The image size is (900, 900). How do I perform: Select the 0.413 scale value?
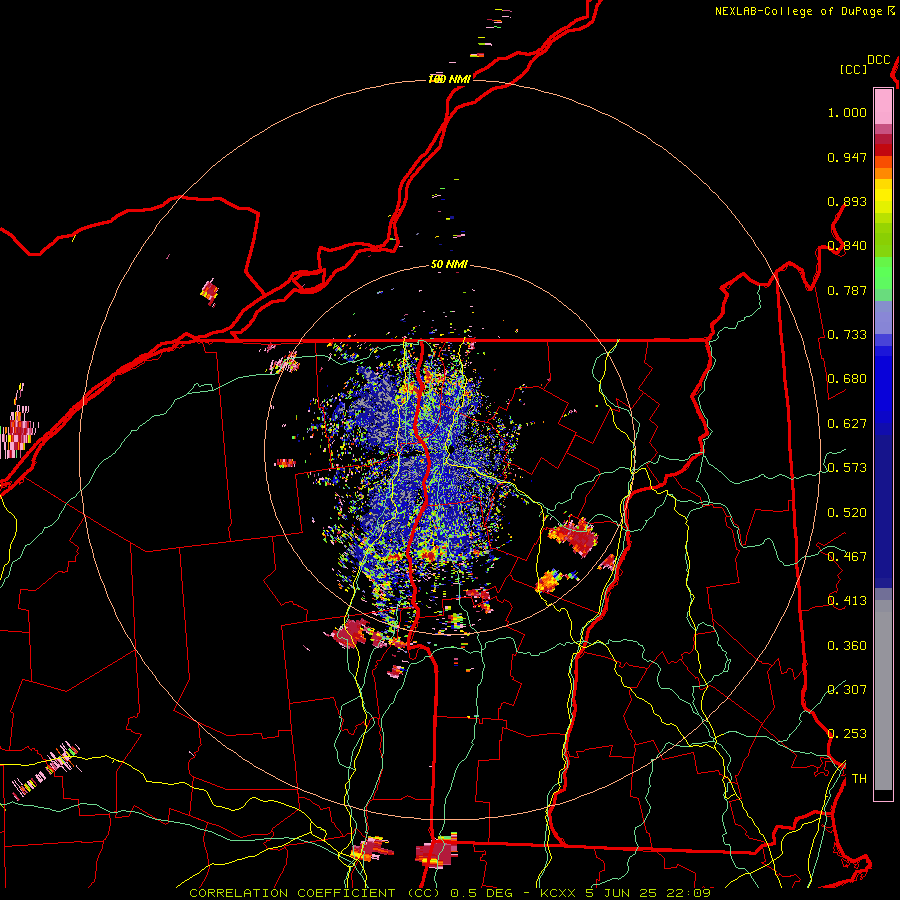point(847,601)
